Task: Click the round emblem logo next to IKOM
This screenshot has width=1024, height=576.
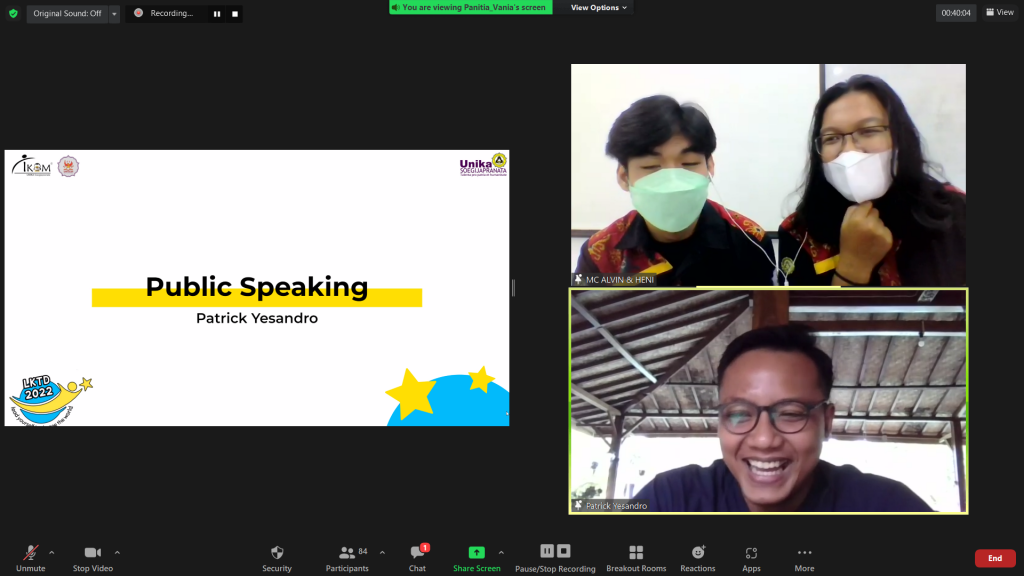Action: 68,166
